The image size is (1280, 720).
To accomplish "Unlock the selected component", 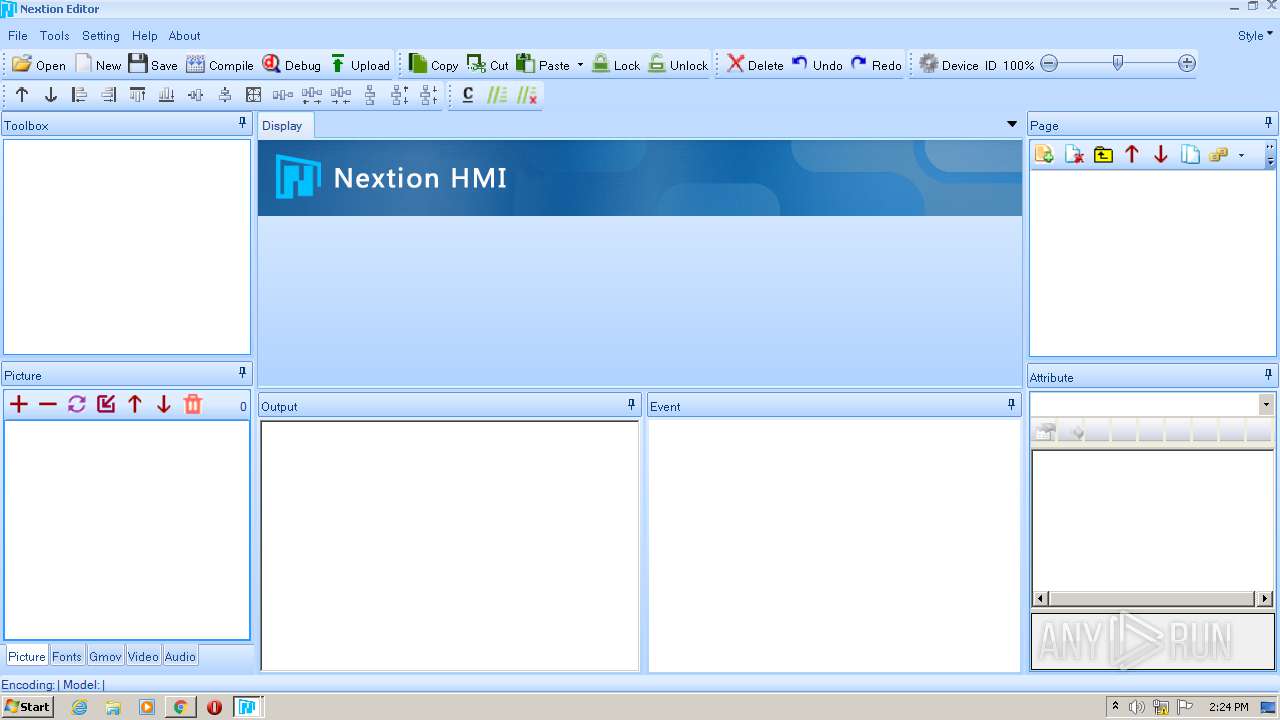I will (678, 64).
